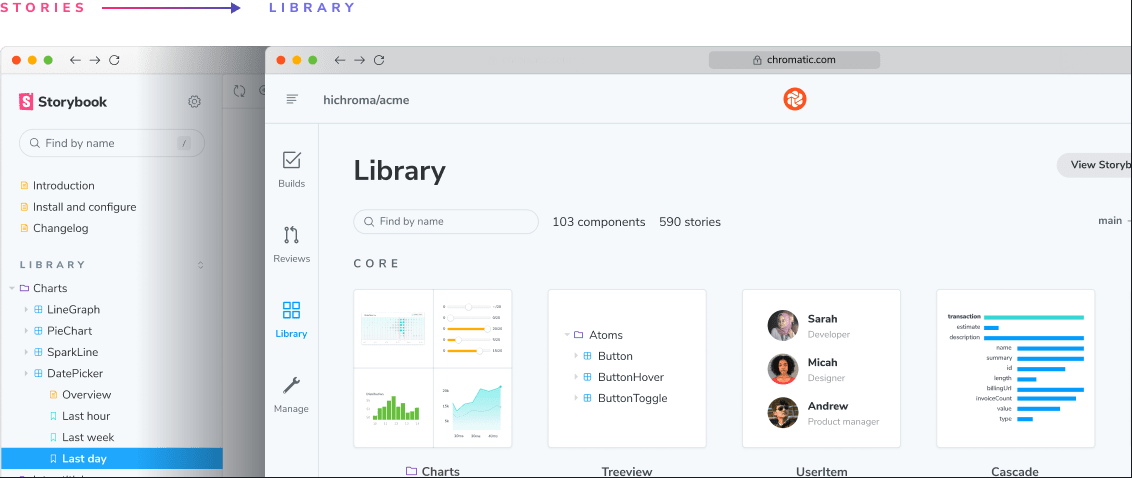Expand the LineGraph component
This screenshot has height=478, width=1132.
point(26,310)
